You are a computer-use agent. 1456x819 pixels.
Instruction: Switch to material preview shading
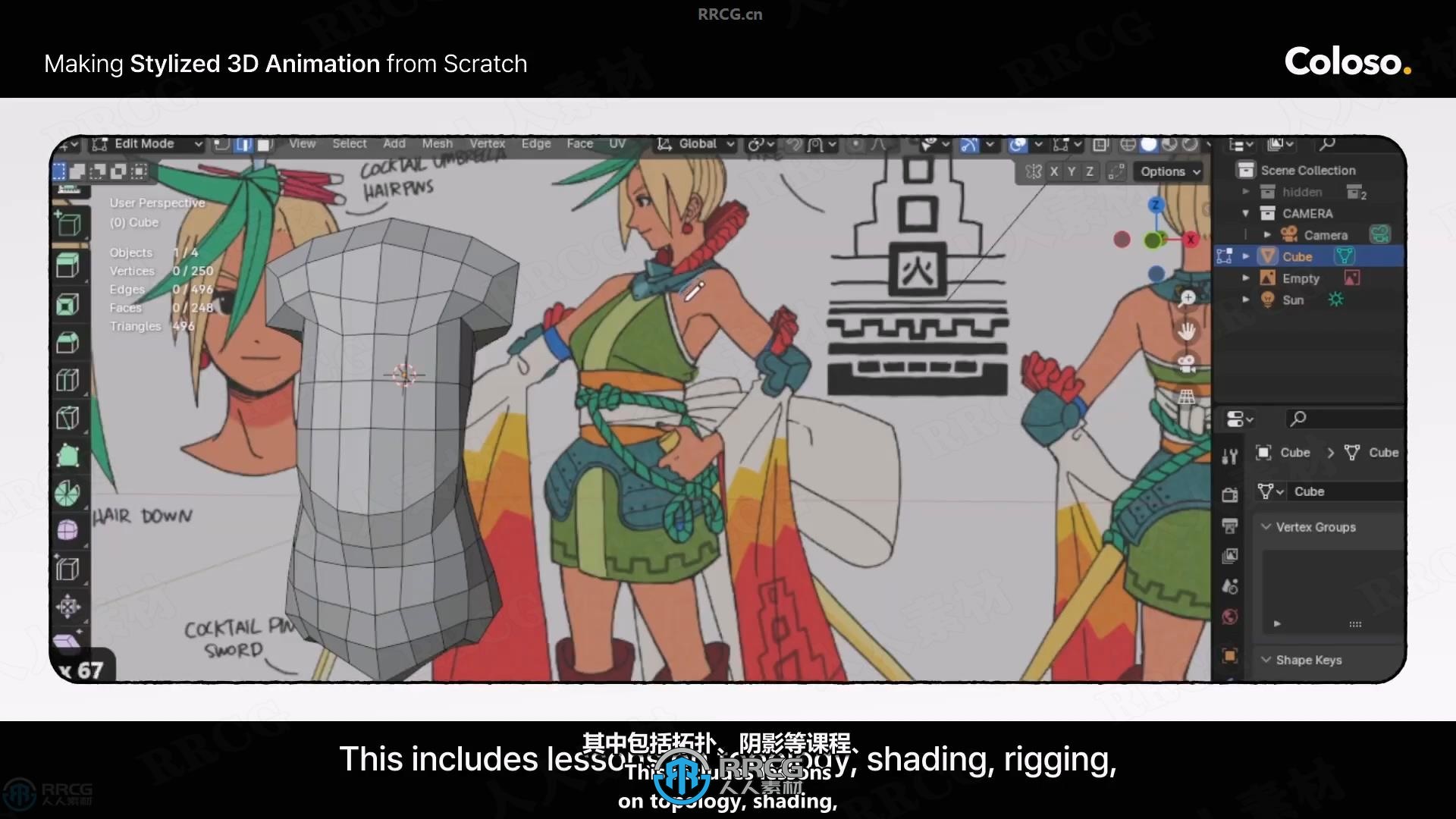[1169, 144]
